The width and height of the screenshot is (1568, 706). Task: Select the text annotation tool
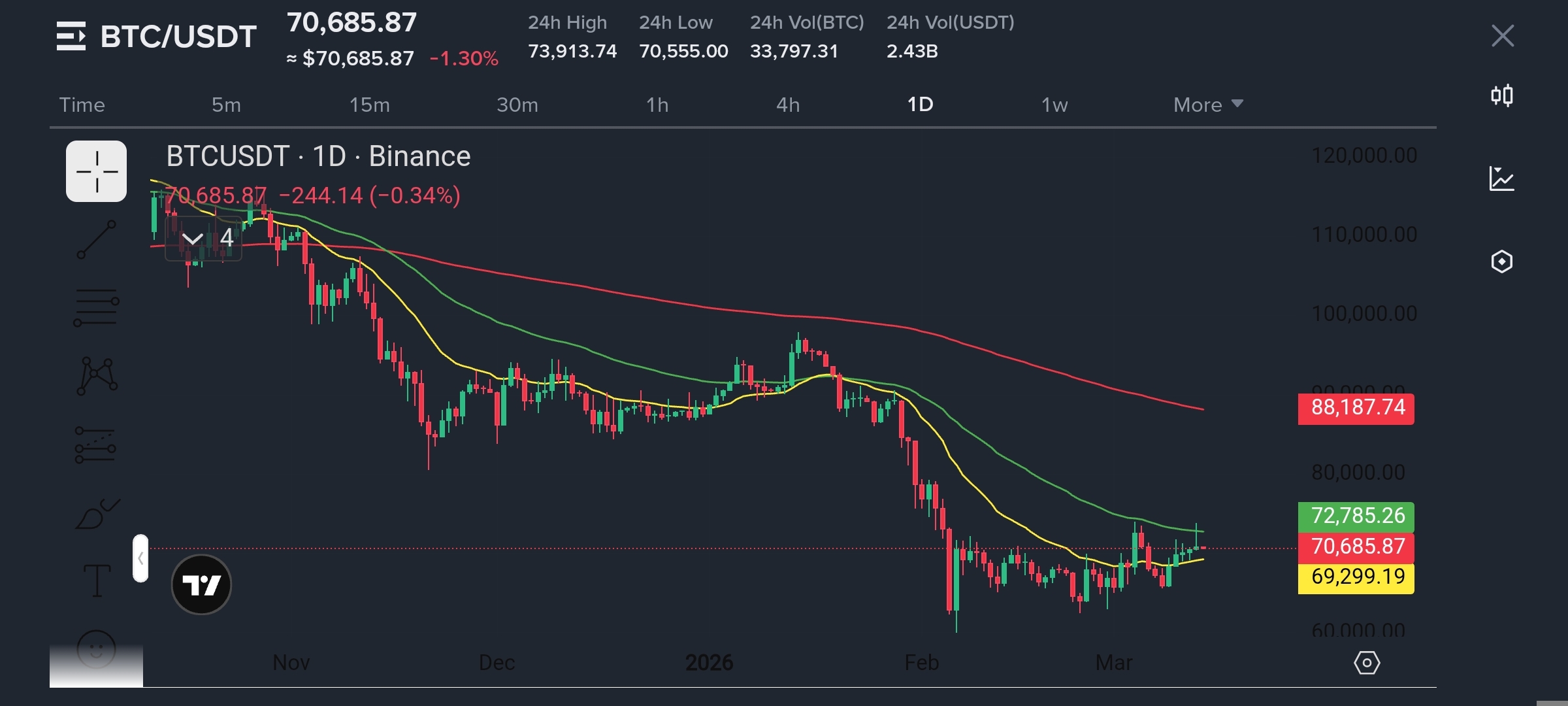point(97,580)
